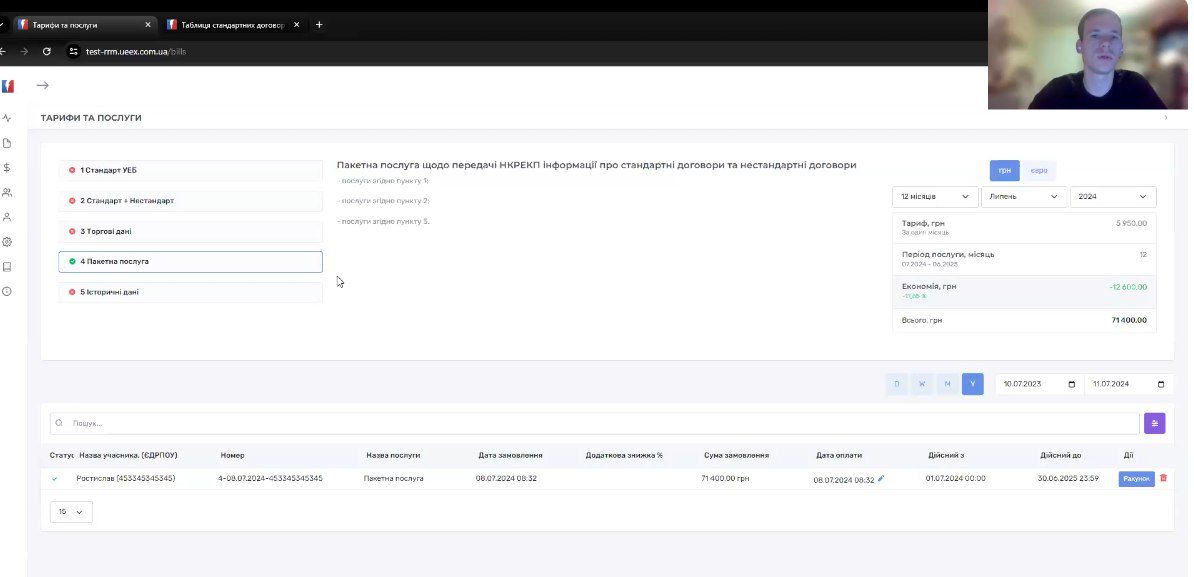Open the activity pulse icon in sidebar

(x=7, y=118)
